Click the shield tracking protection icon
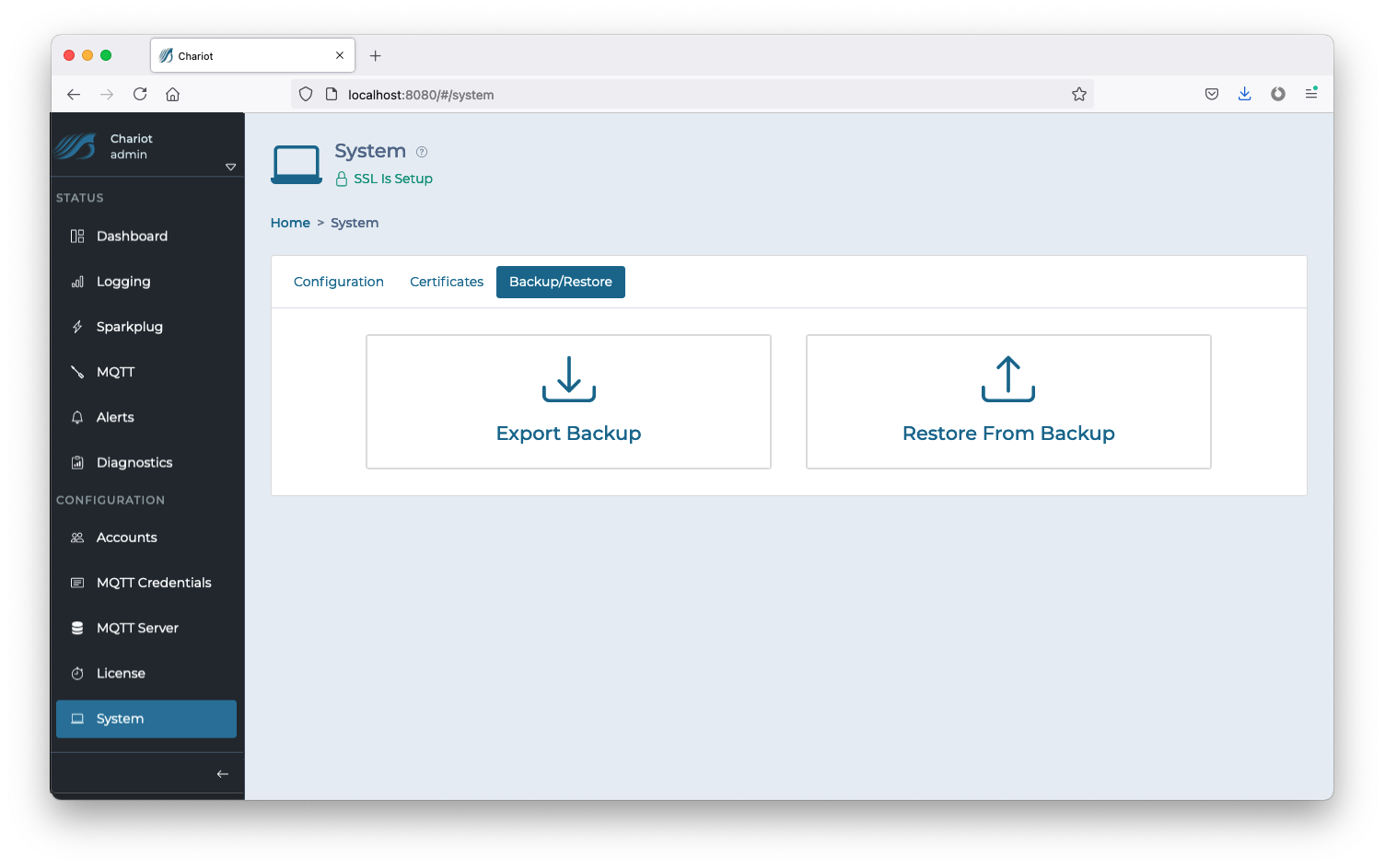The width and height of the screenshot is (1385, 868). 306,94
